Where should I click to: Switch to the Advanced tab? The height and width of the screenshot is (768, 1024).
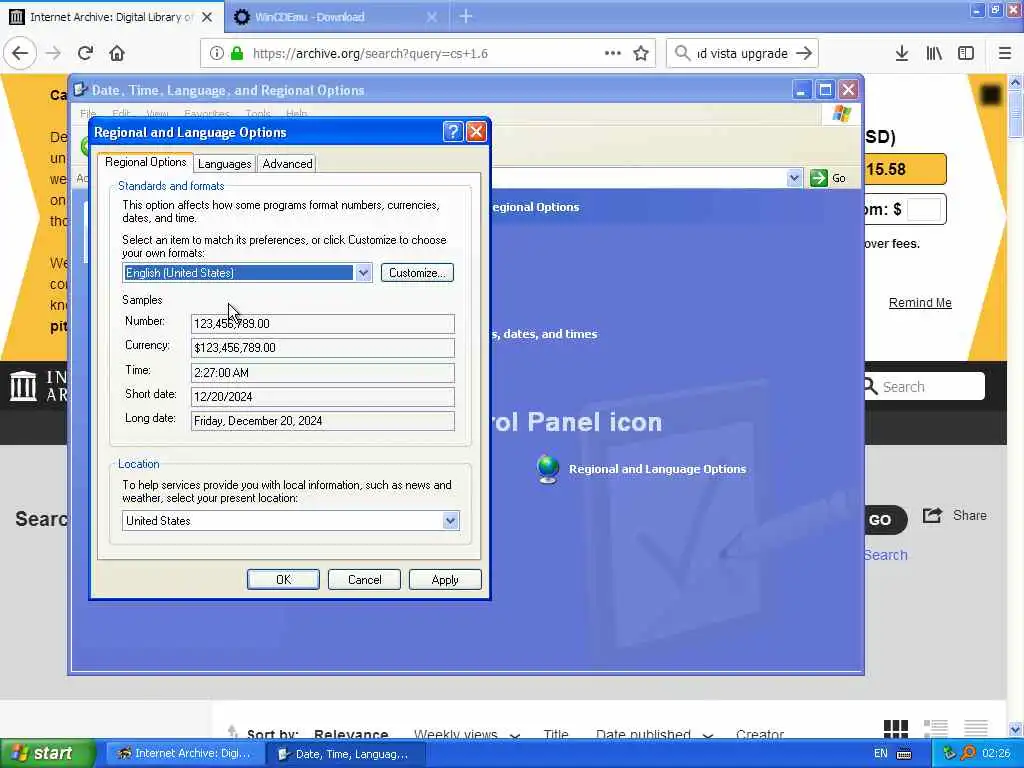point(287,164)
